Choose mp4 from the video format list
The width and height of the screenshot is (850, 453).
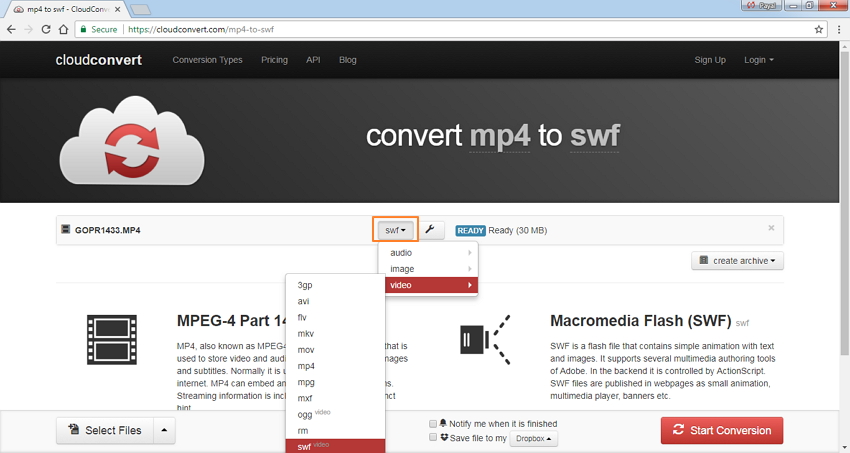[x=335, y=366]
